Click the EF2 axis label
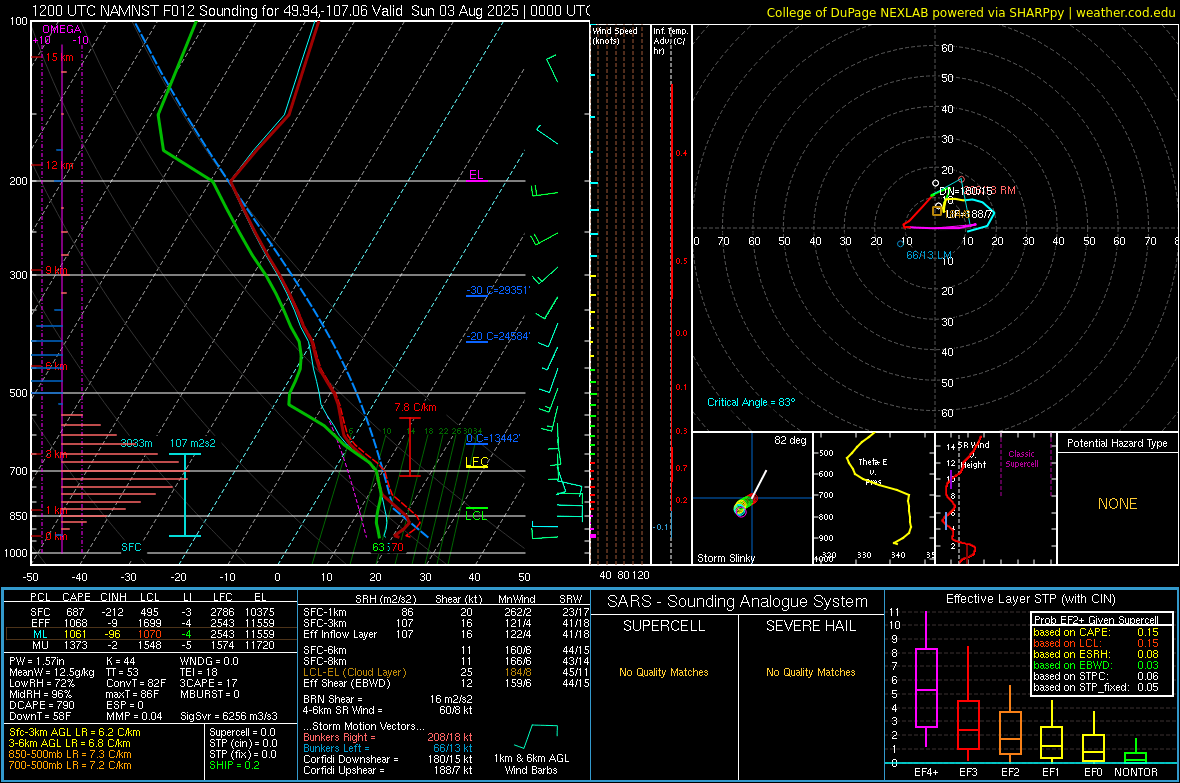The image size is (1180, 783). (1010, 772)
